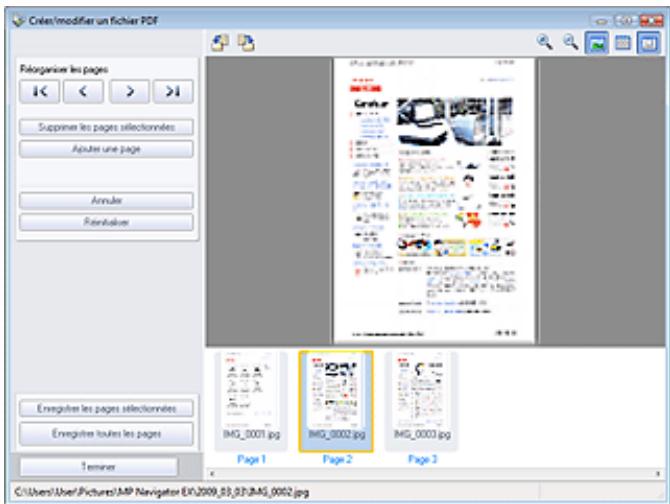Click 'Enregistrer toutes les pages' button
Viewport: 670px width, 504px height.
[106, 434]
